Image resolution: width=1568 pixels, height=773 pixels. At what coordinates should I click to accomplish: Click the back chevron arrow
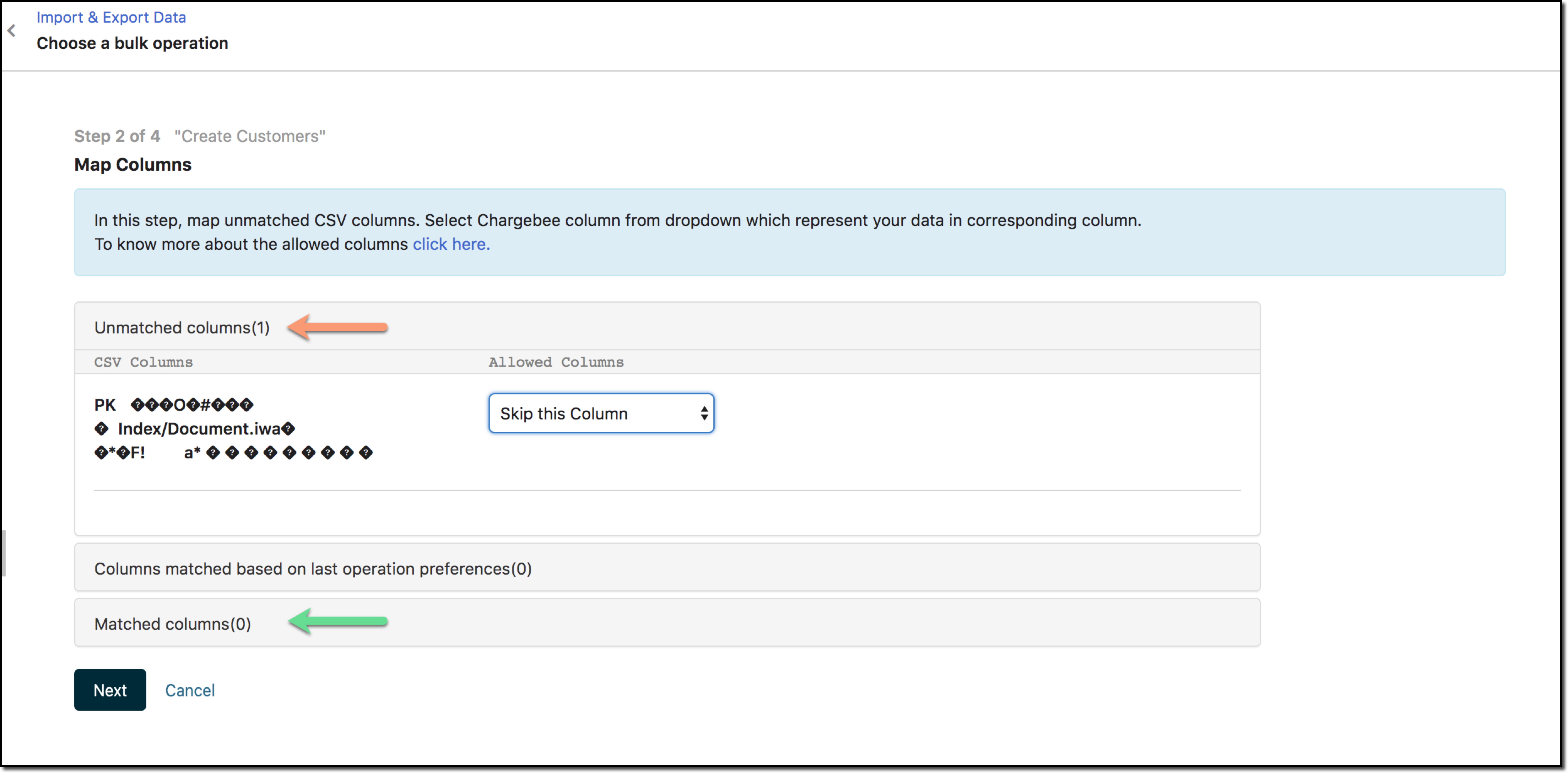12,30
